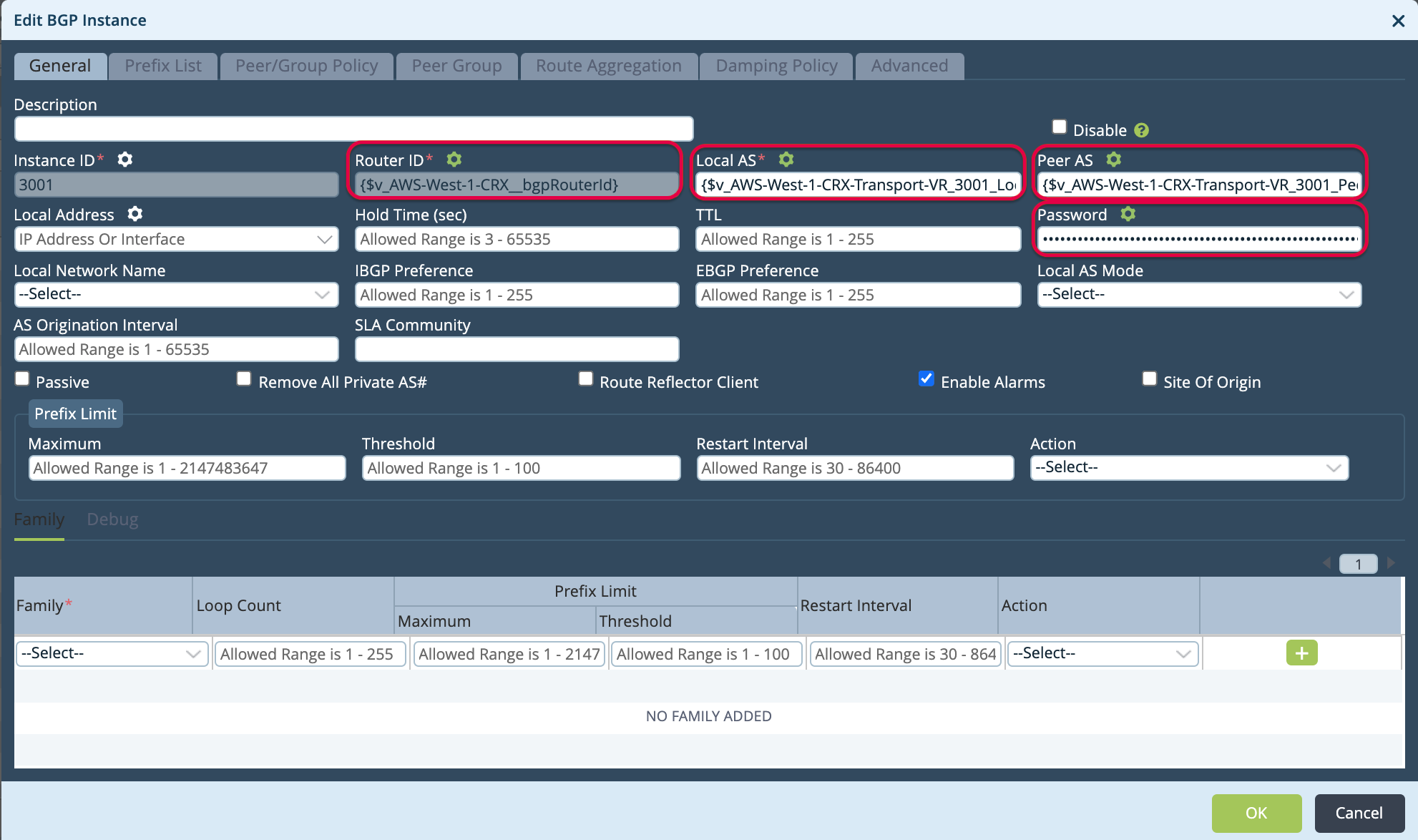1418x840 pixels.
Task: Open the Router ID variable settings gear
Action: [x=455, y=160]
